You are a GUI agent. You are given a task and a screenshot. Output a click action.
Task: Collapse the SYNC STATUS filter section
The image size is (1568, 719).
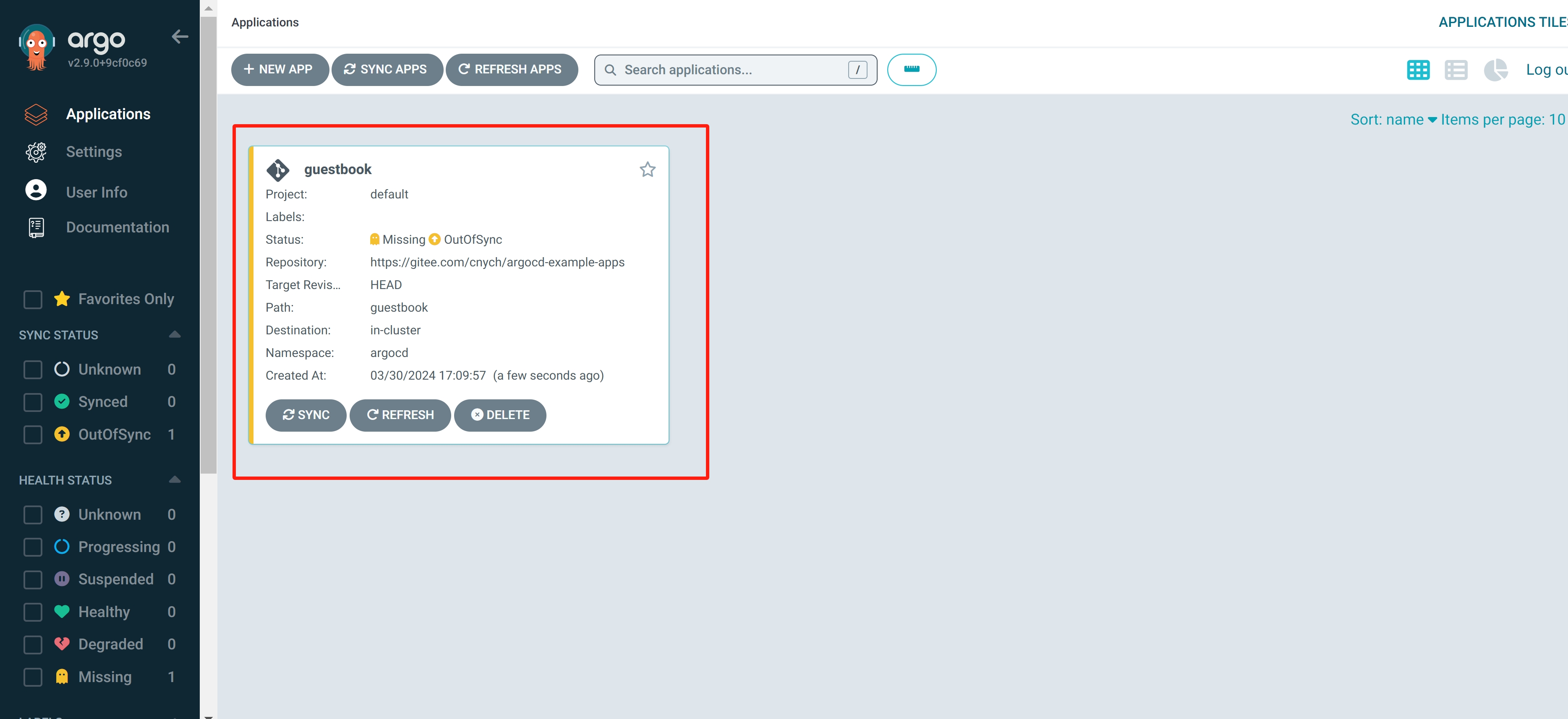[175, 335]
